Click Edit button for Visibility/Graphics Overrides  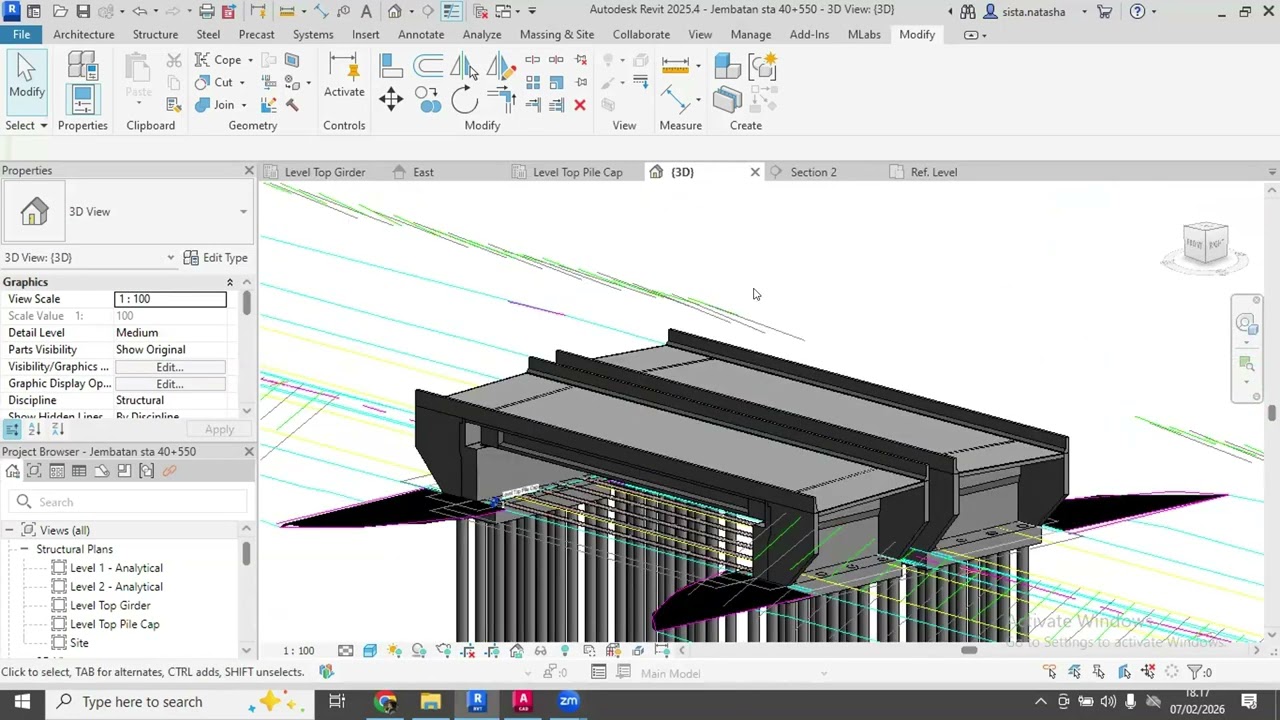pos(170,367)
